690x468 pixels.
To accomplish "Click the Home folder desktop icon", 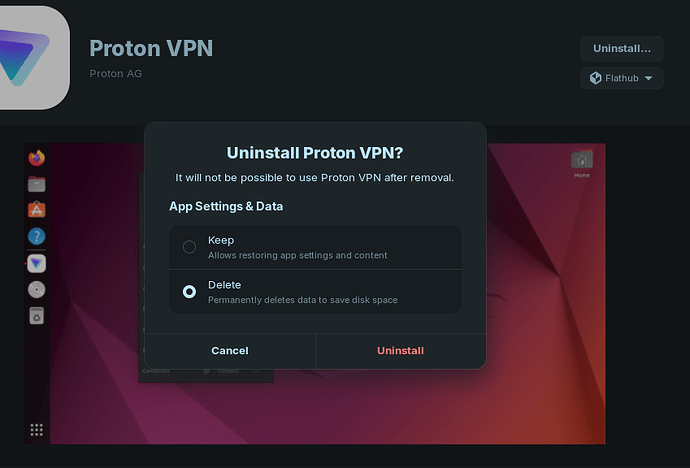I will click(581, 161).
